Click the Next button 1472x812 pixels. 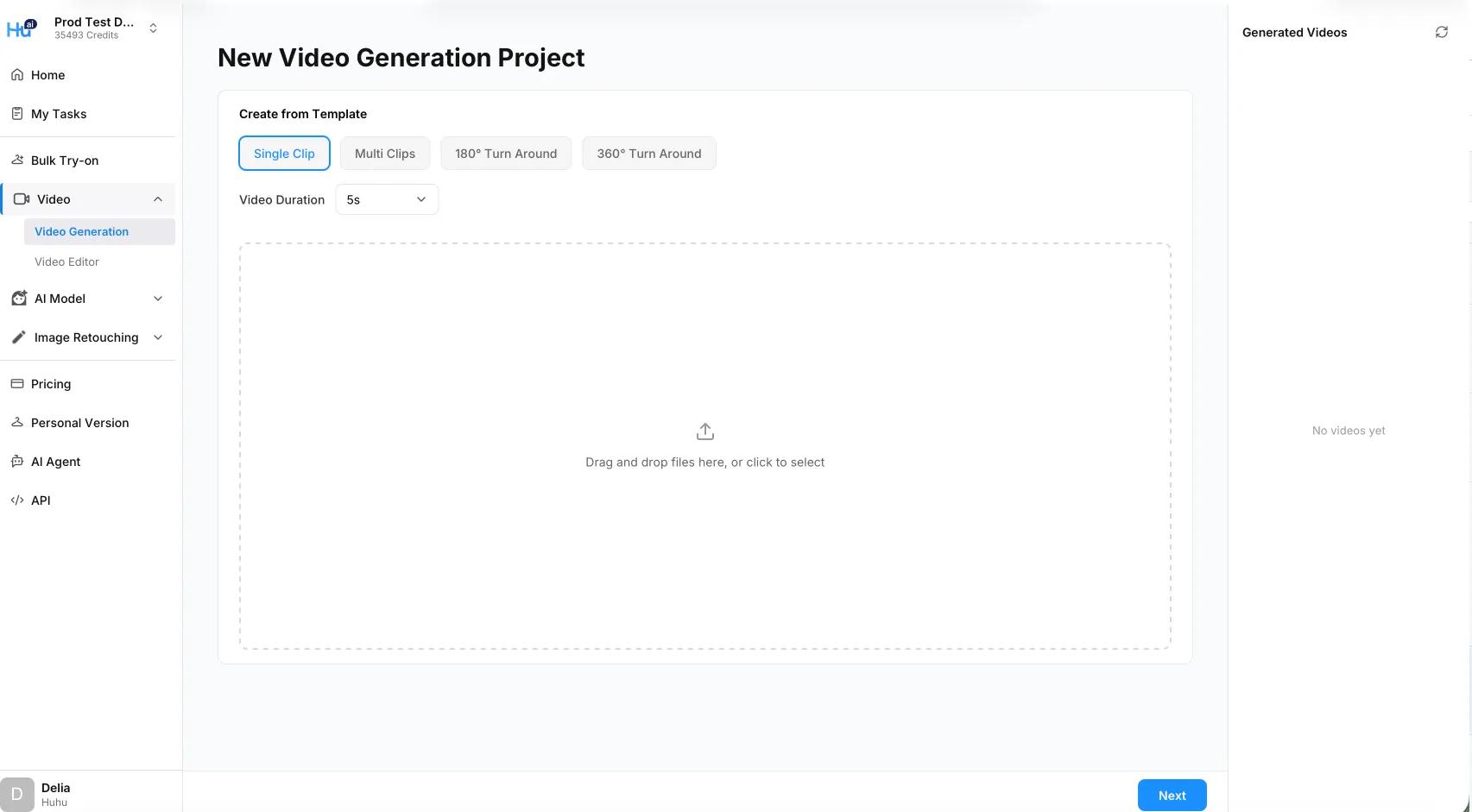[1172, 796]
